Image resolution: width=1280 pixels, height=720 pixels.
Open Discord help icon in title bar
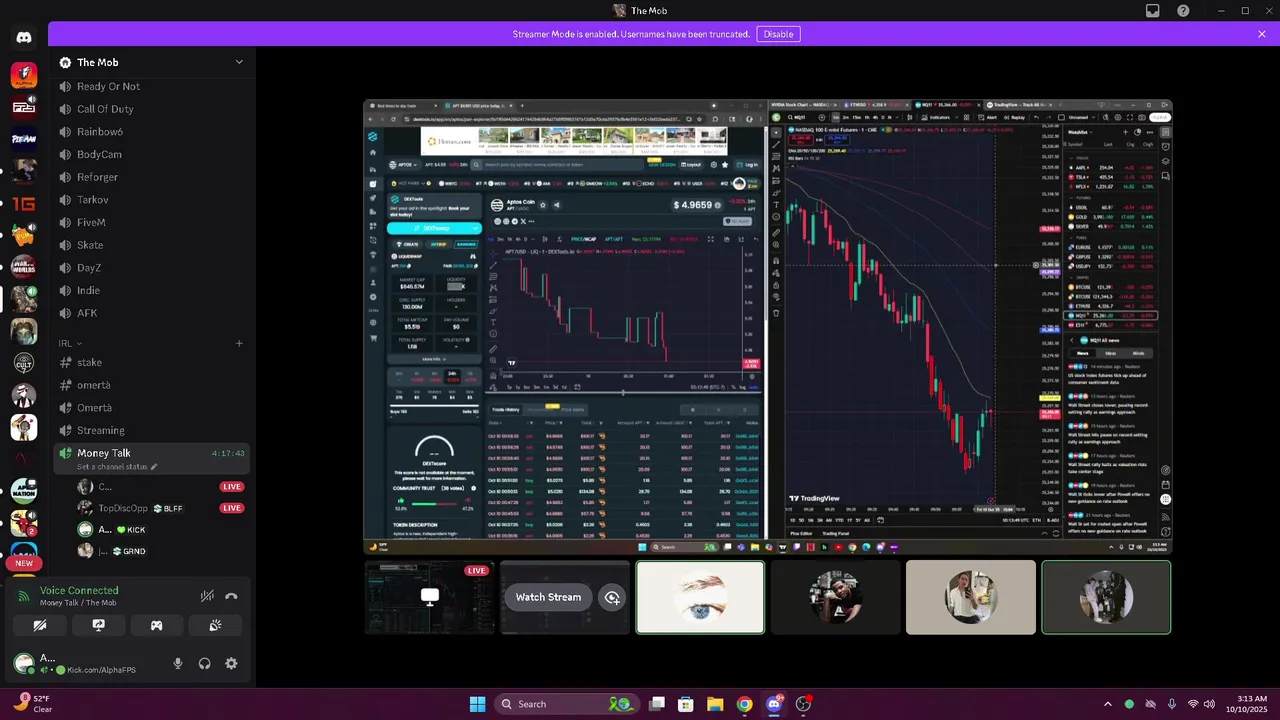(1183, 11)
